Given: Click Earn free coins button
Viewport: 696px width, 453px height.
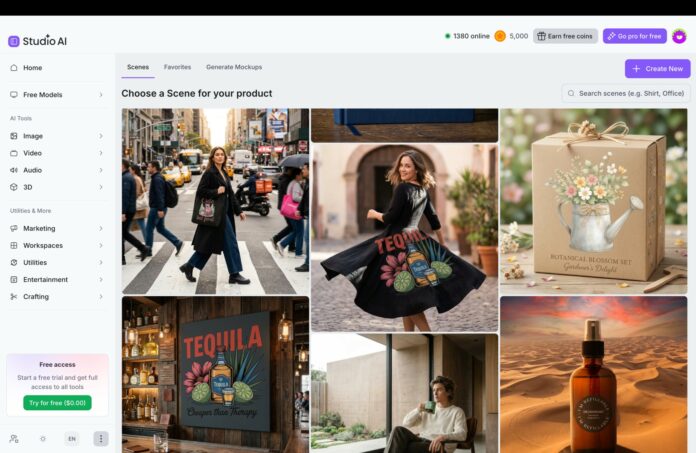Looking at the screenshot, I should (565, 36).
